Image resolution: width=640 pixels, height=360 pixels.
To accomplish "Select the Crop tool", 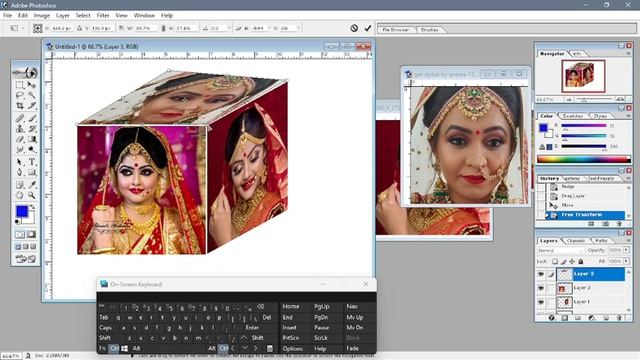I will pos(20,105).
